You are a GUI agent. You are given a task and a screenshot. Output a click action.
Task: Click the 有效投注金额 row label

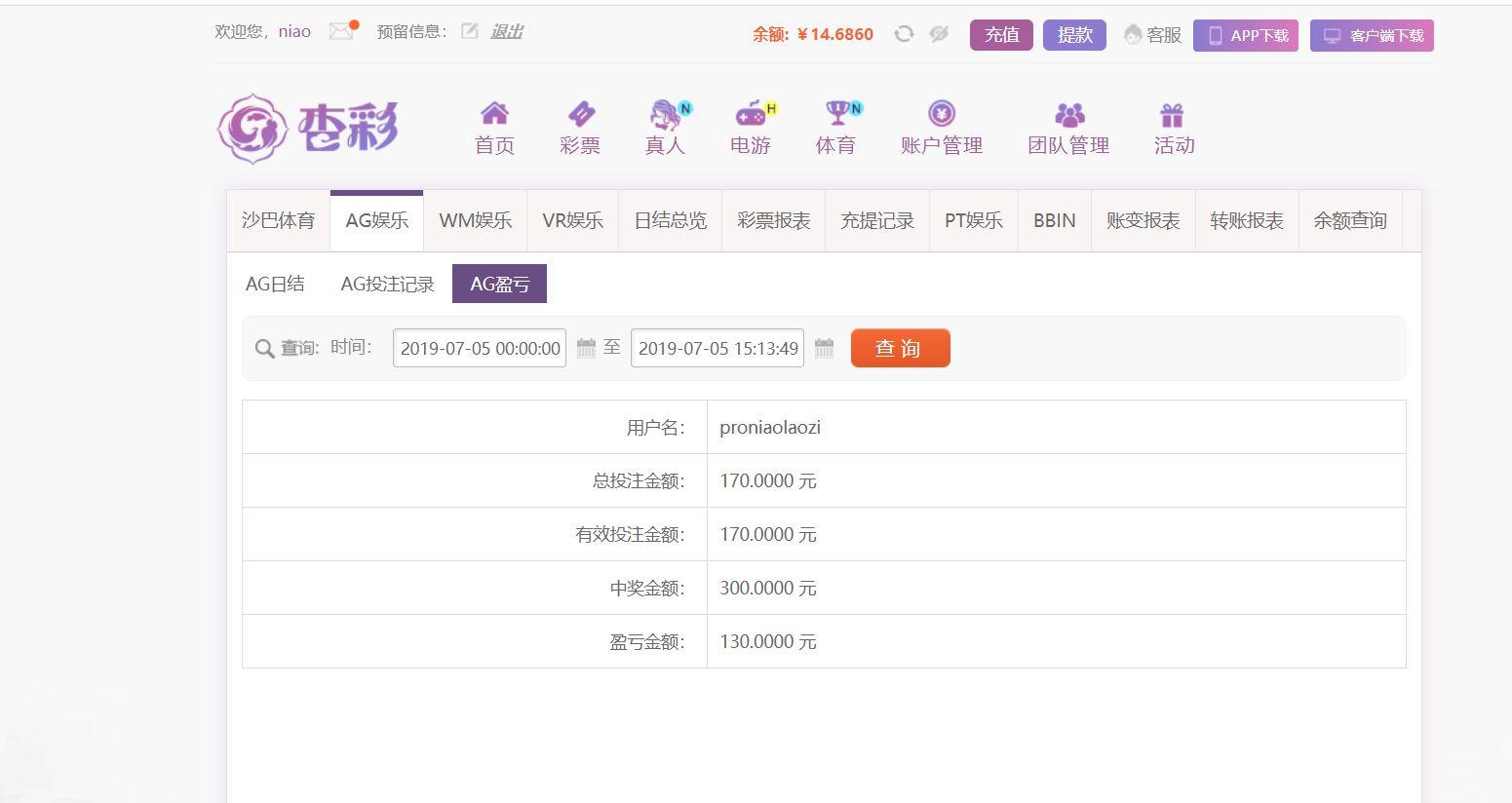630,534
